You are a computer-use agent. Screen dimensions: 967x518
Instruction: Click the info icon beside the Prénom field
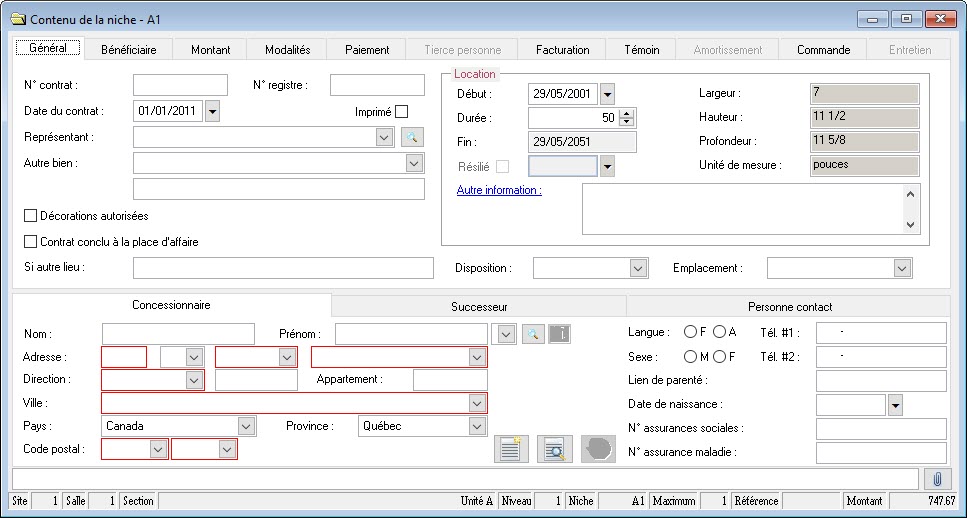tap(560, 334)
